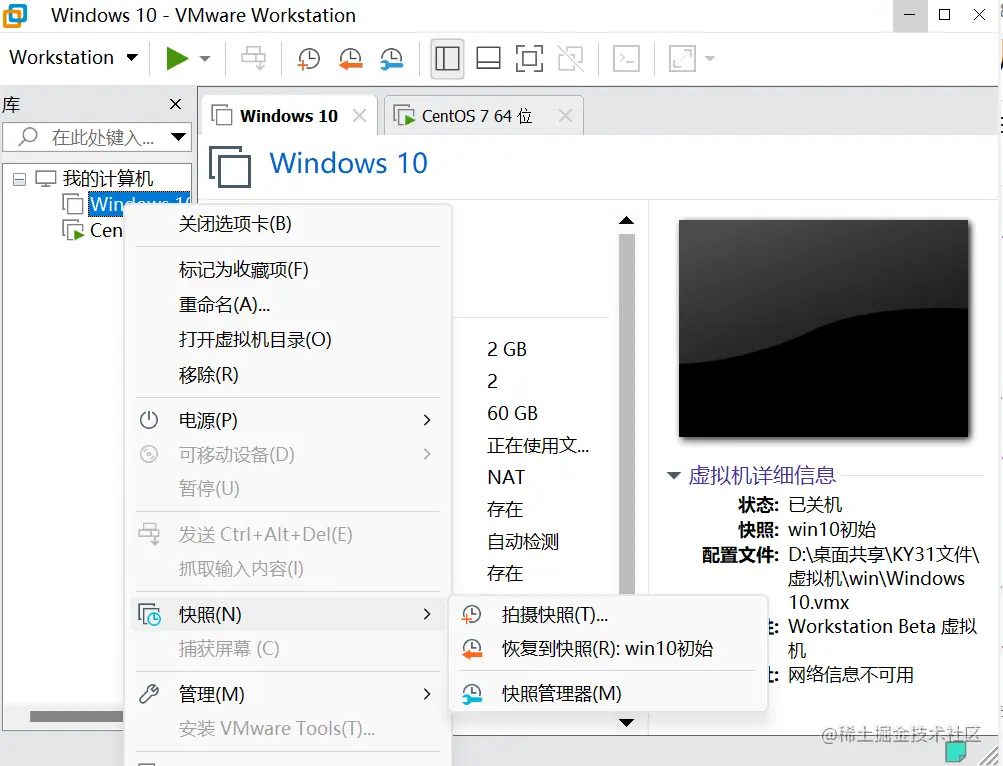Click the Windows 10 VM screen thumbnail
1003x766 pixels.
[x=823, y=328]
